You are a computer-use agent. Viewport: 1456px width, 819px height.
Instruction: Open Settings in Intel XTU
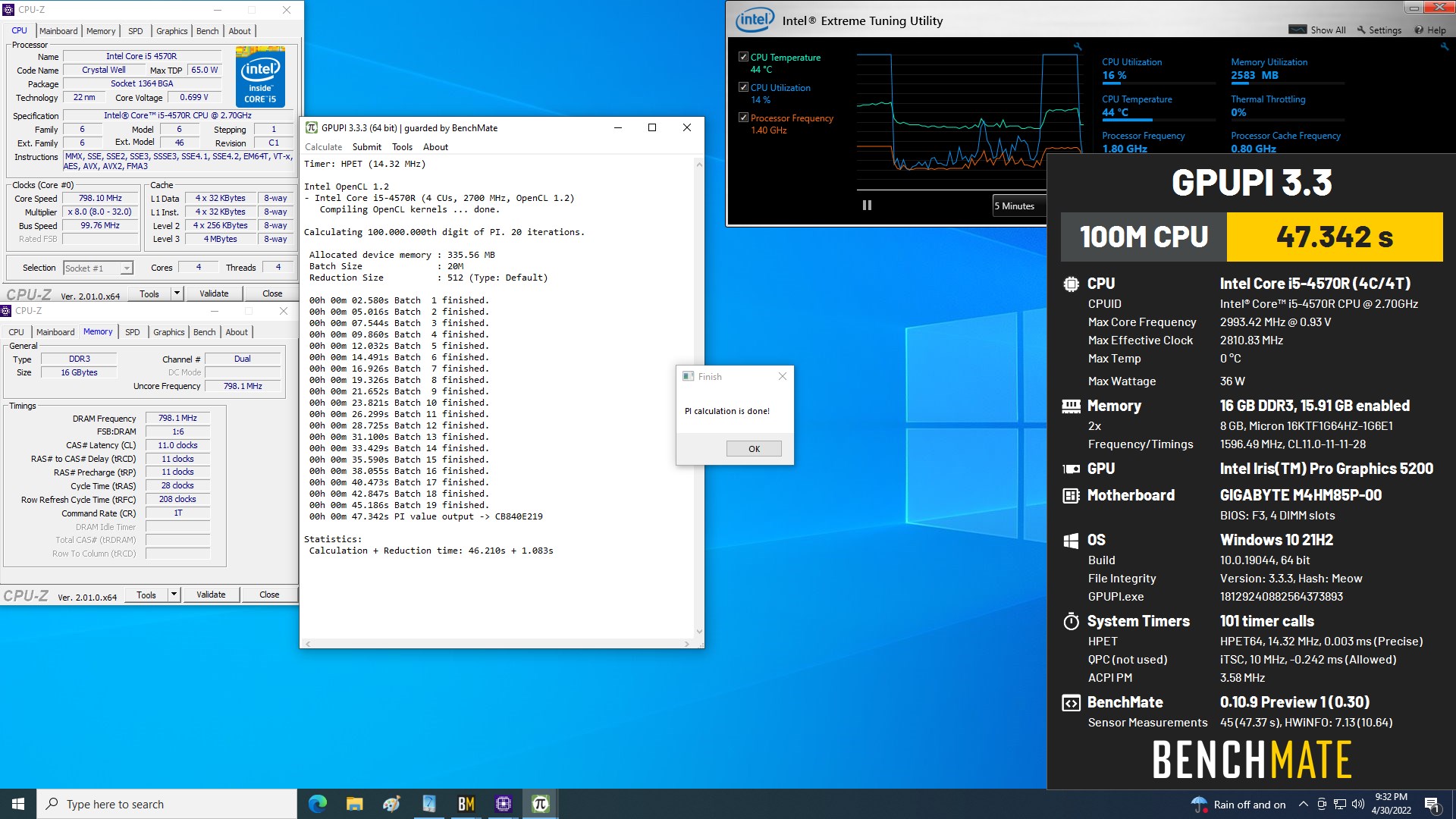[x=1379, y=30]
